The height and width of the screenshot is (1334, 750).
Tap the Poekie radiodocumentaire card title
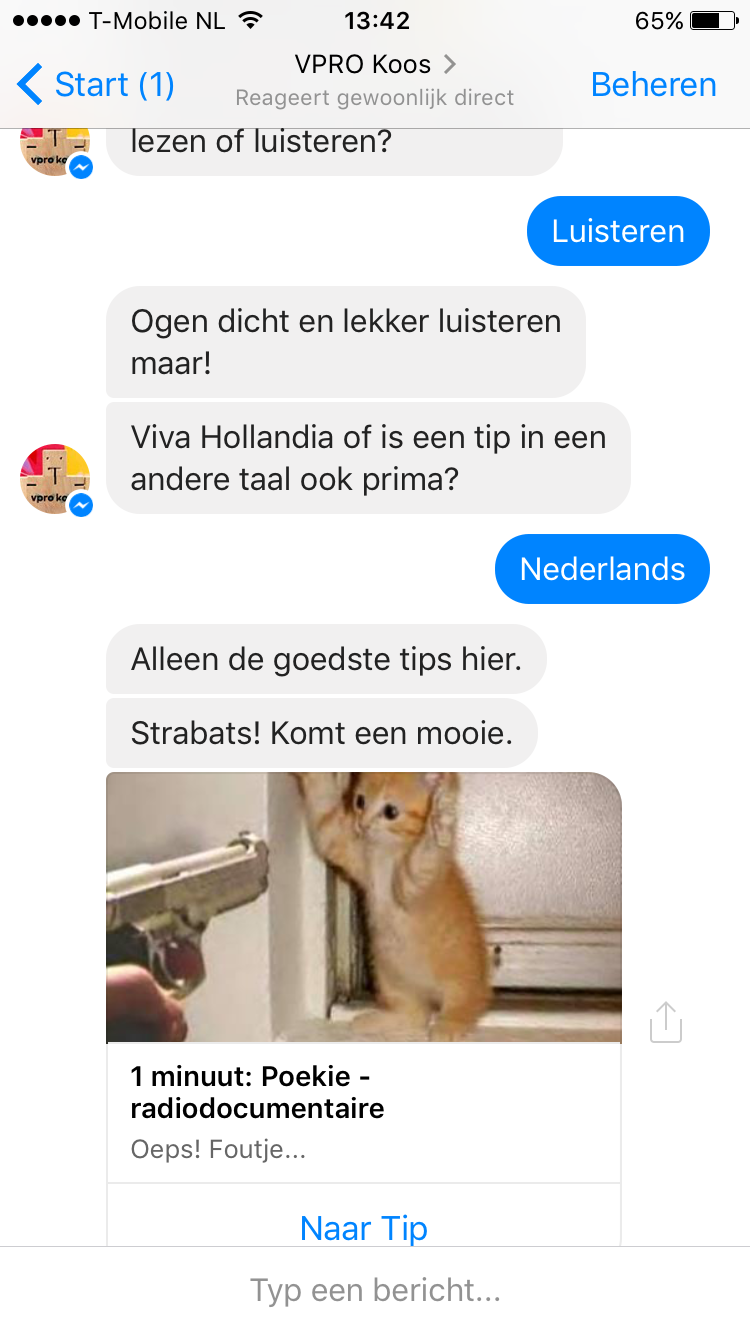pyautogui.click(x=257, y=1092)
